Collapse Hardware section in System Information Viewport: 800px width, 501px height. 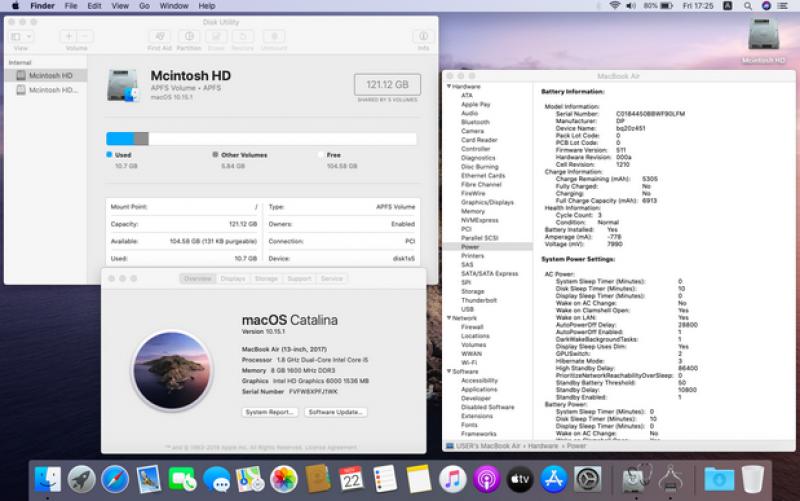449,86
